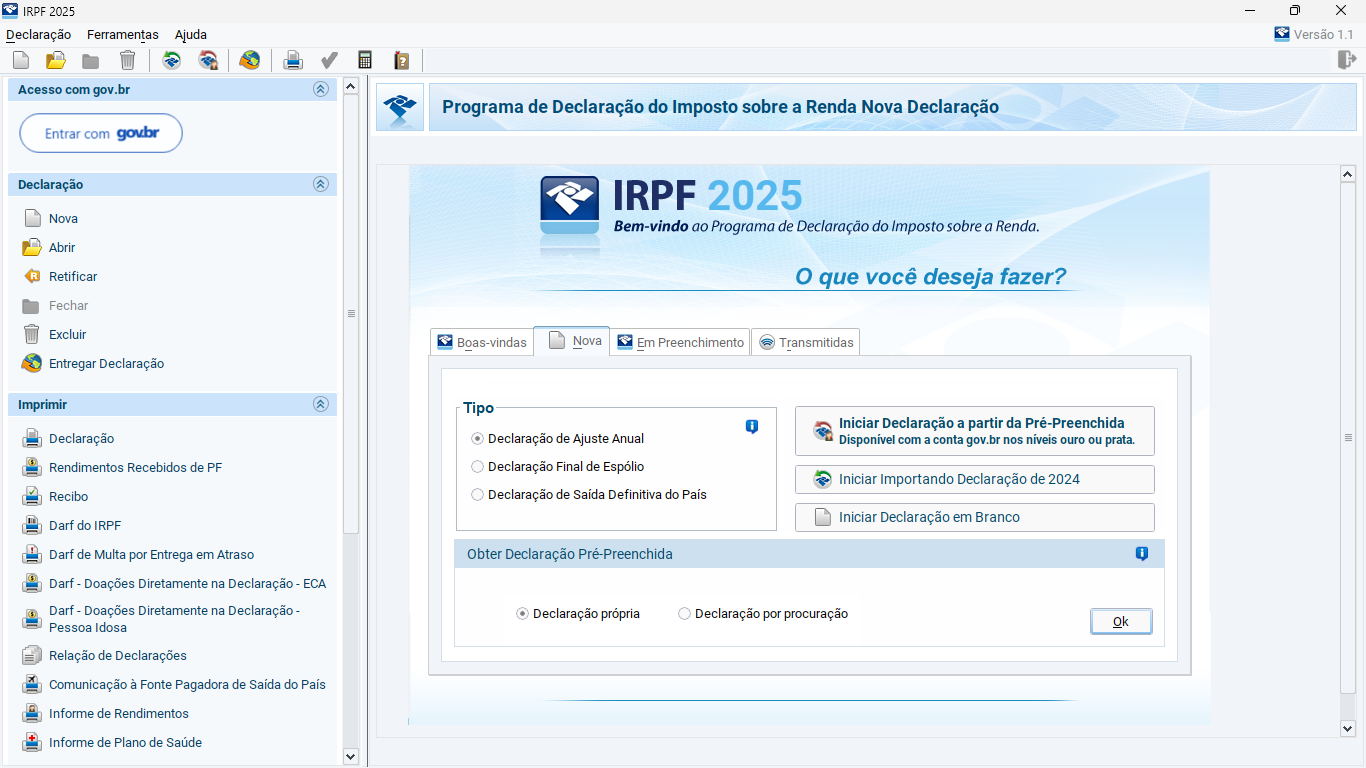Screen dimensions: 1366x768
Task: Click the Entrar com gov.br button
Action: pyautogui.click(x=101, y=133)
